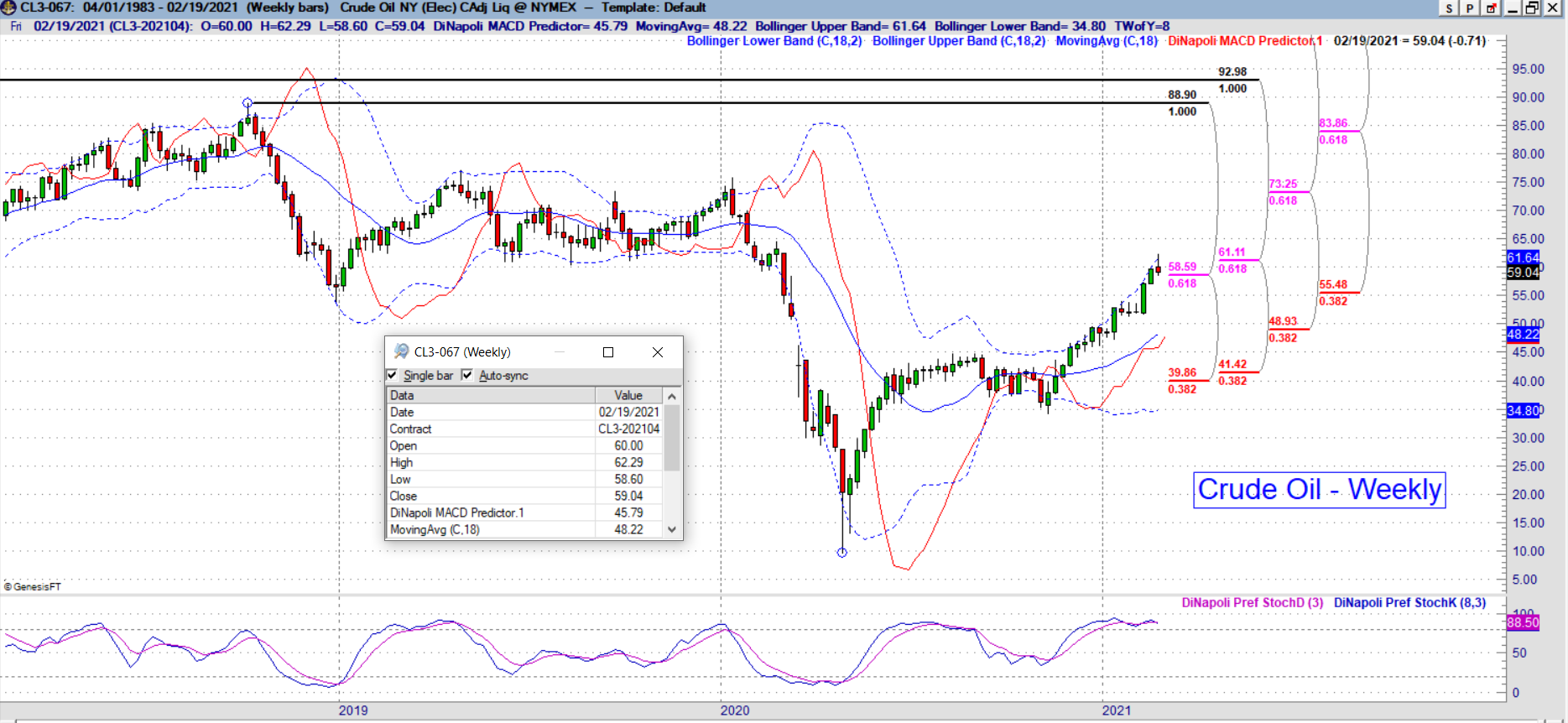Click the 41.42 retracement label
This screenshot has width=1568, height=723.
click(1232, 364)
